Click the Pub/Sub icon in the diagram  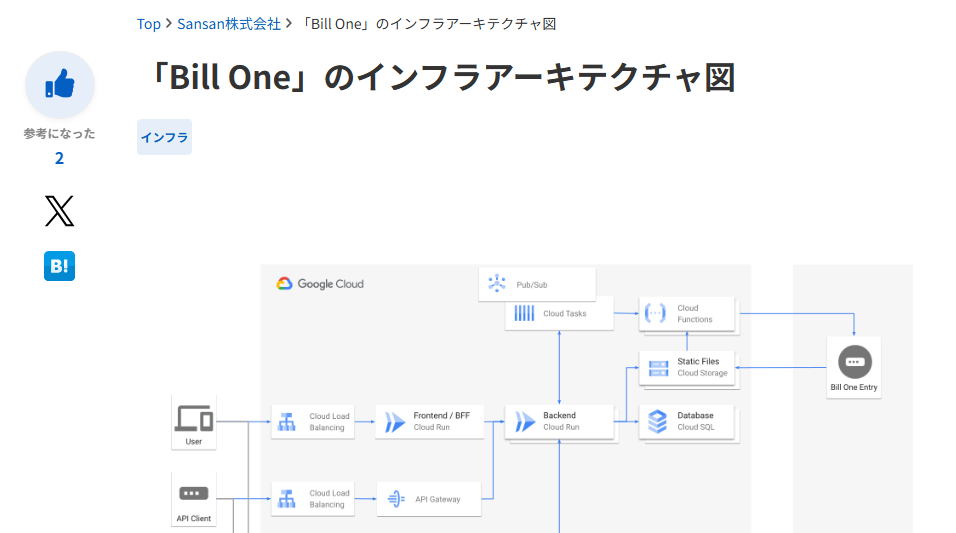click(x=497, y=284)
